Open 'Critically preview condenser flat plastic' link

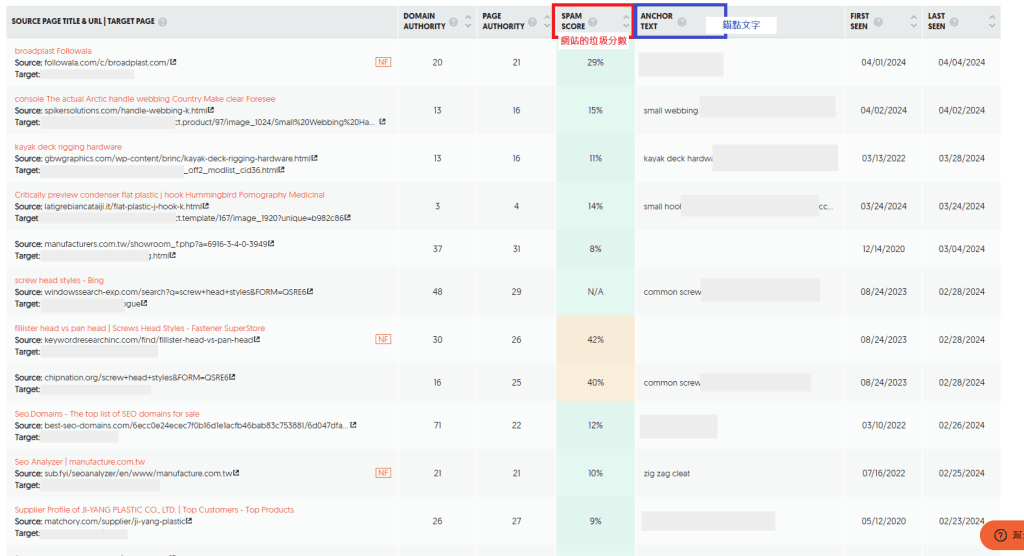coord(169,195)
